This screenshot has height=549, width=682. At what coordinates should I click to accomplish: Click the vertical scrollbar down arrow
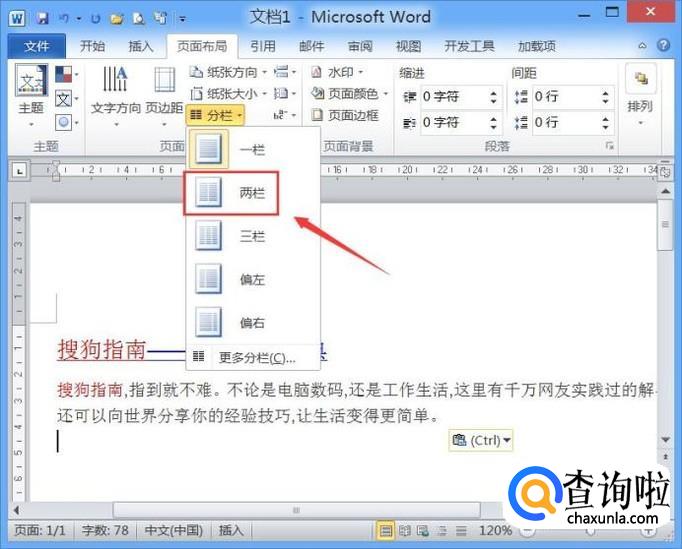tap(665, 440)
